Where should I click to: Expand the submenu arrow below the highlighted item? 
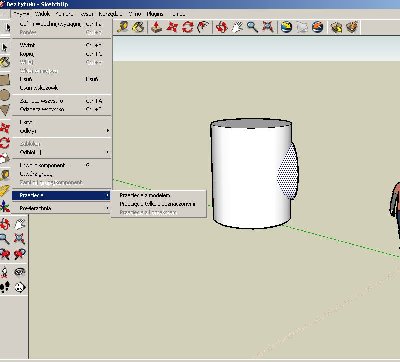click(x=107, y=208)
